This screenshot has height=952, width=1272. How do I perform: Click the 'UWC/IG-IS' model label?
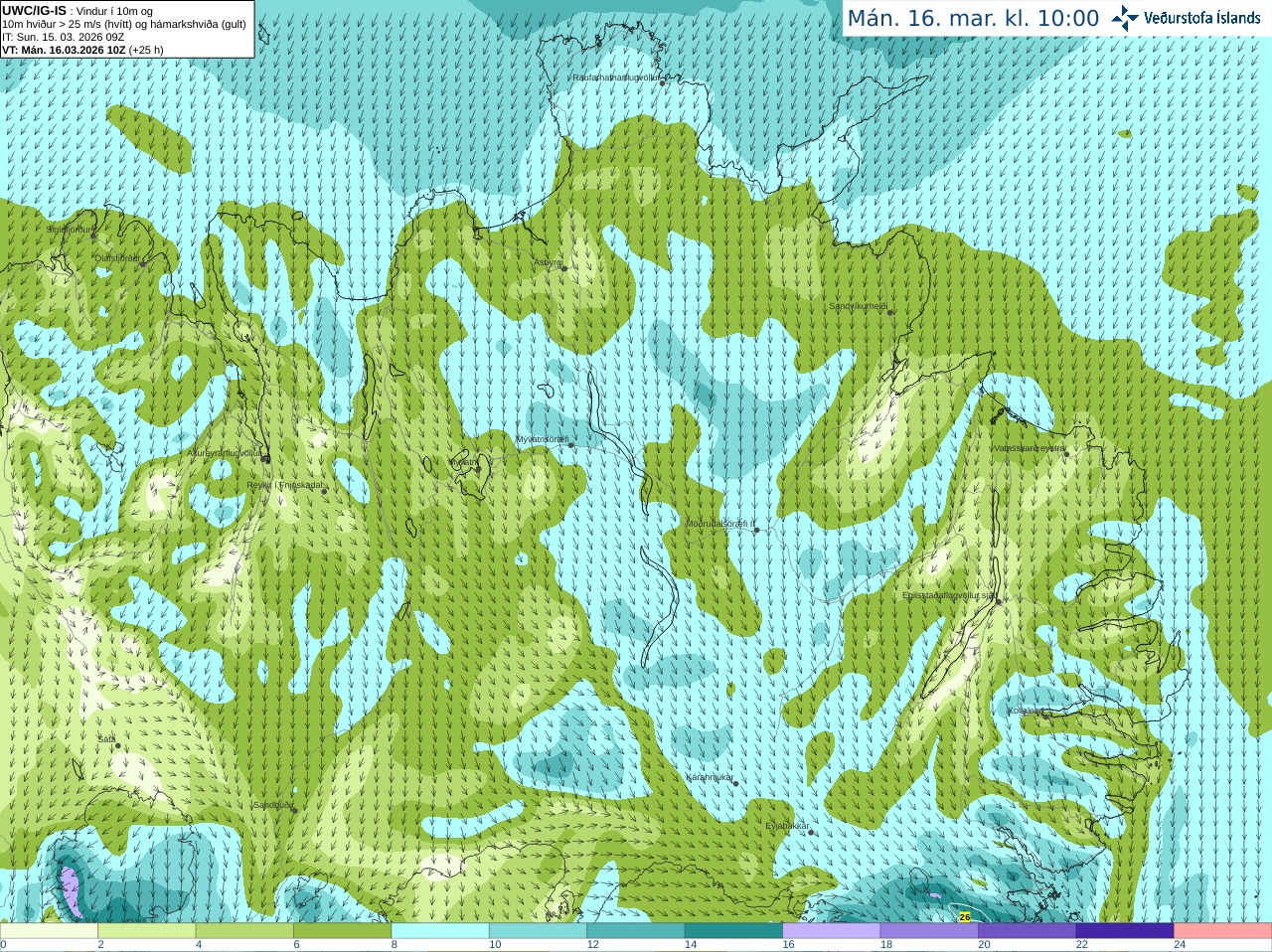[x=34, y=11]
